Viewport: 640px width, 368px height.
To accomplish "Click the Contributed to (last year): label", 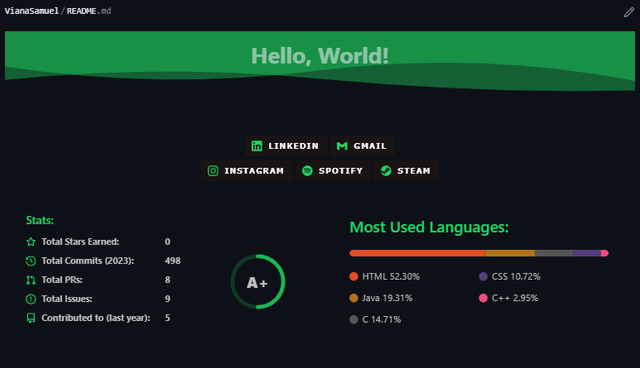I will pyautogui.click(x=96, y=318).
